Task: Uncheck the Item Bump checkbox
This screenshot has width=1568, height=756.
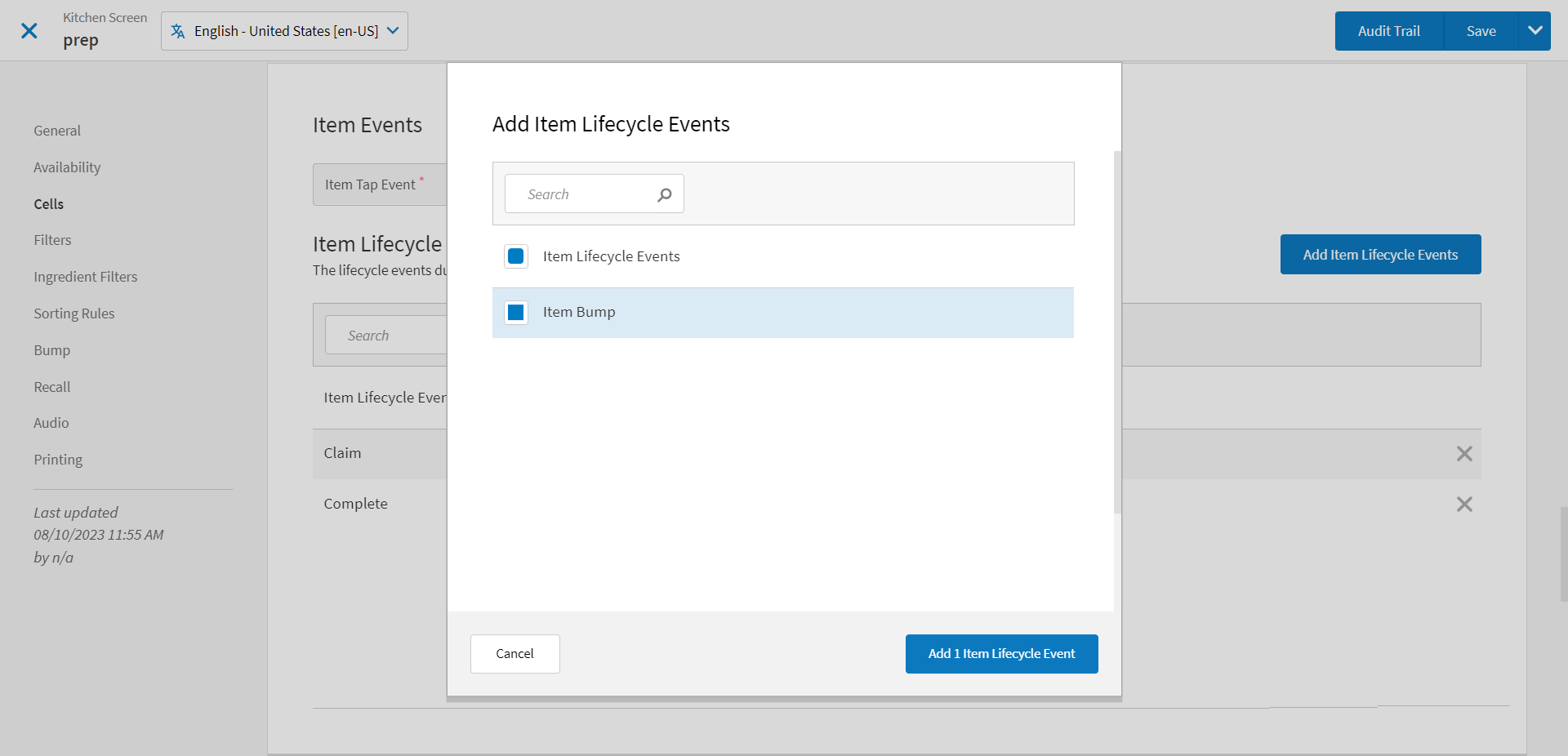Action: click(x=515, y=313)
